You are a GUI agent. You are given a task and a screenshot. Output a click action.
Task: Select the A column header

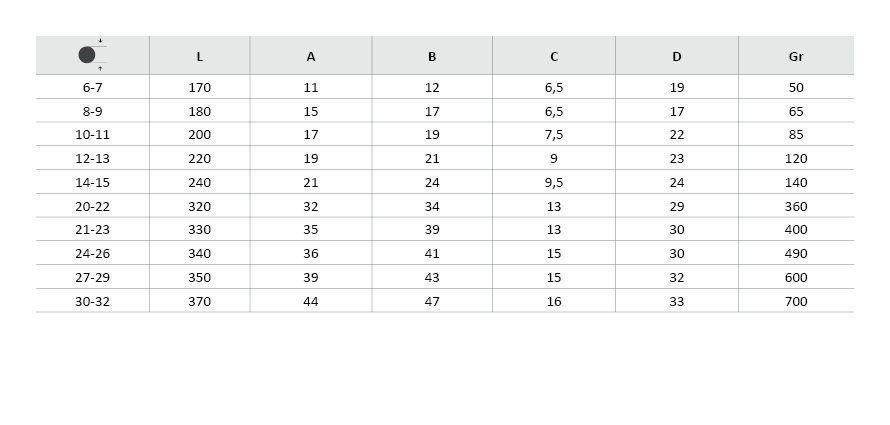click(x=310, y=57)
